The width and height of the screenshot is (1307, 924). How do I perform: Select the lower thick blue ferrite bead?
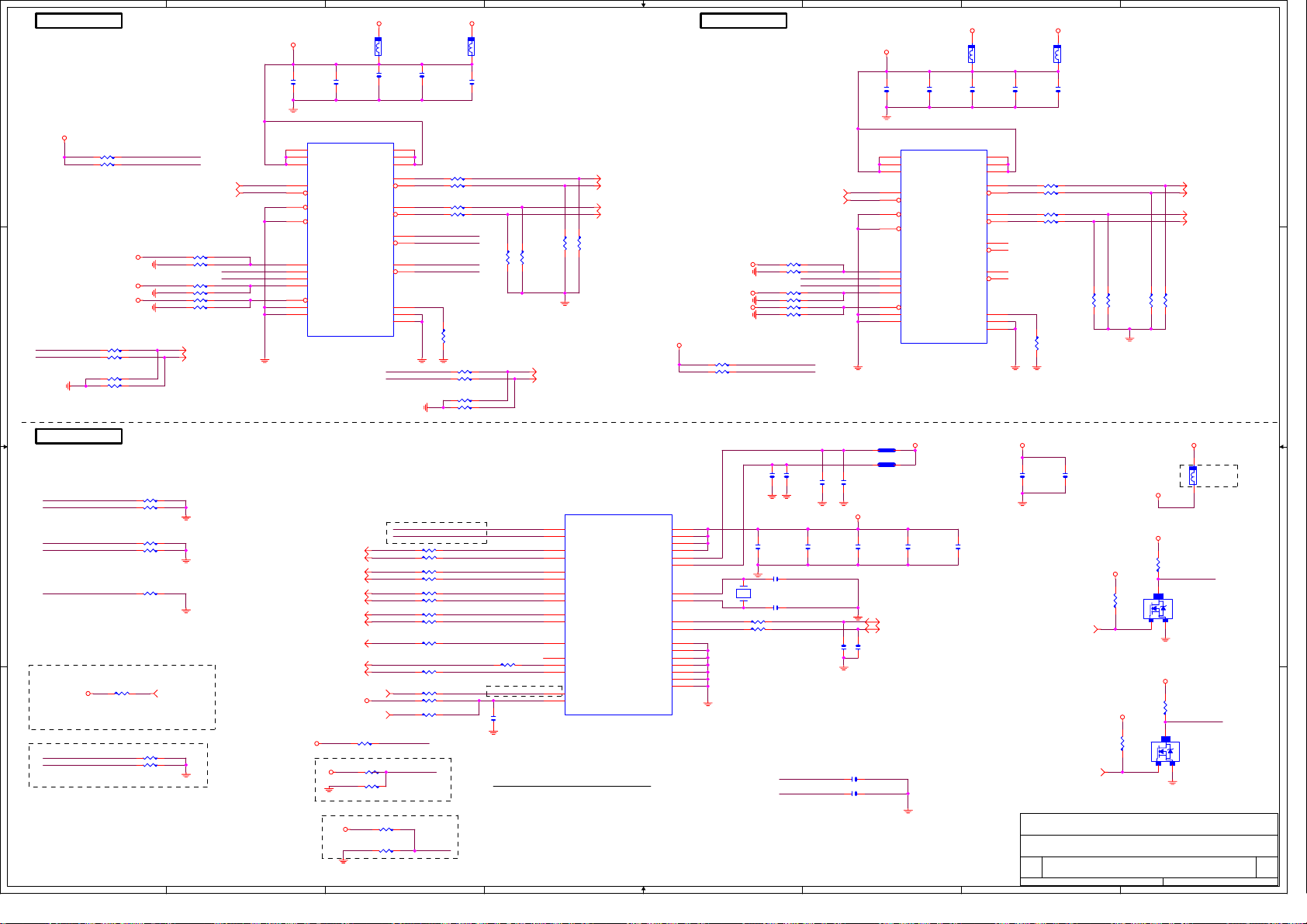pos(887,465)
